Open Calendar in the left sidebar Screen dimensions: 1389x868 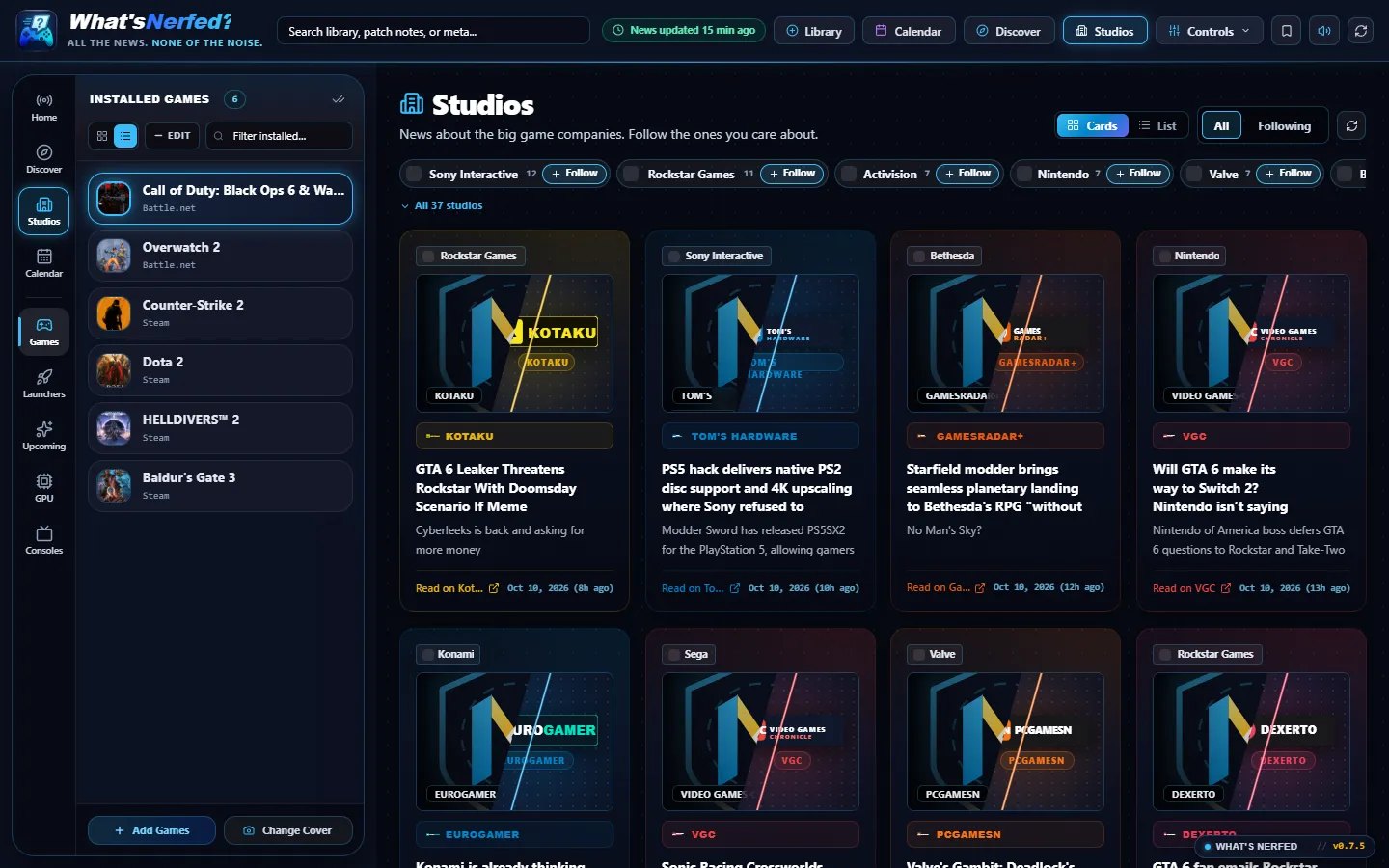pyautogui.click(x=43, y=263)
